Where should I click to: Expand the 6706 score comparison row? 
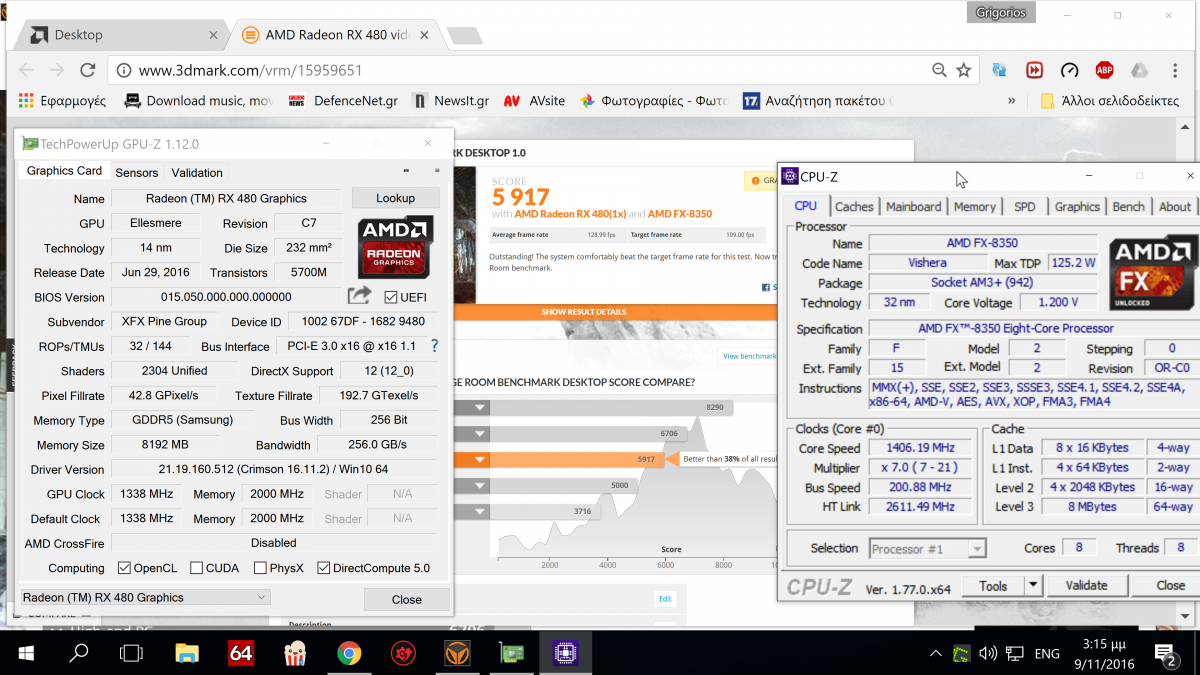pyautogui.click(x=480, y=433)
